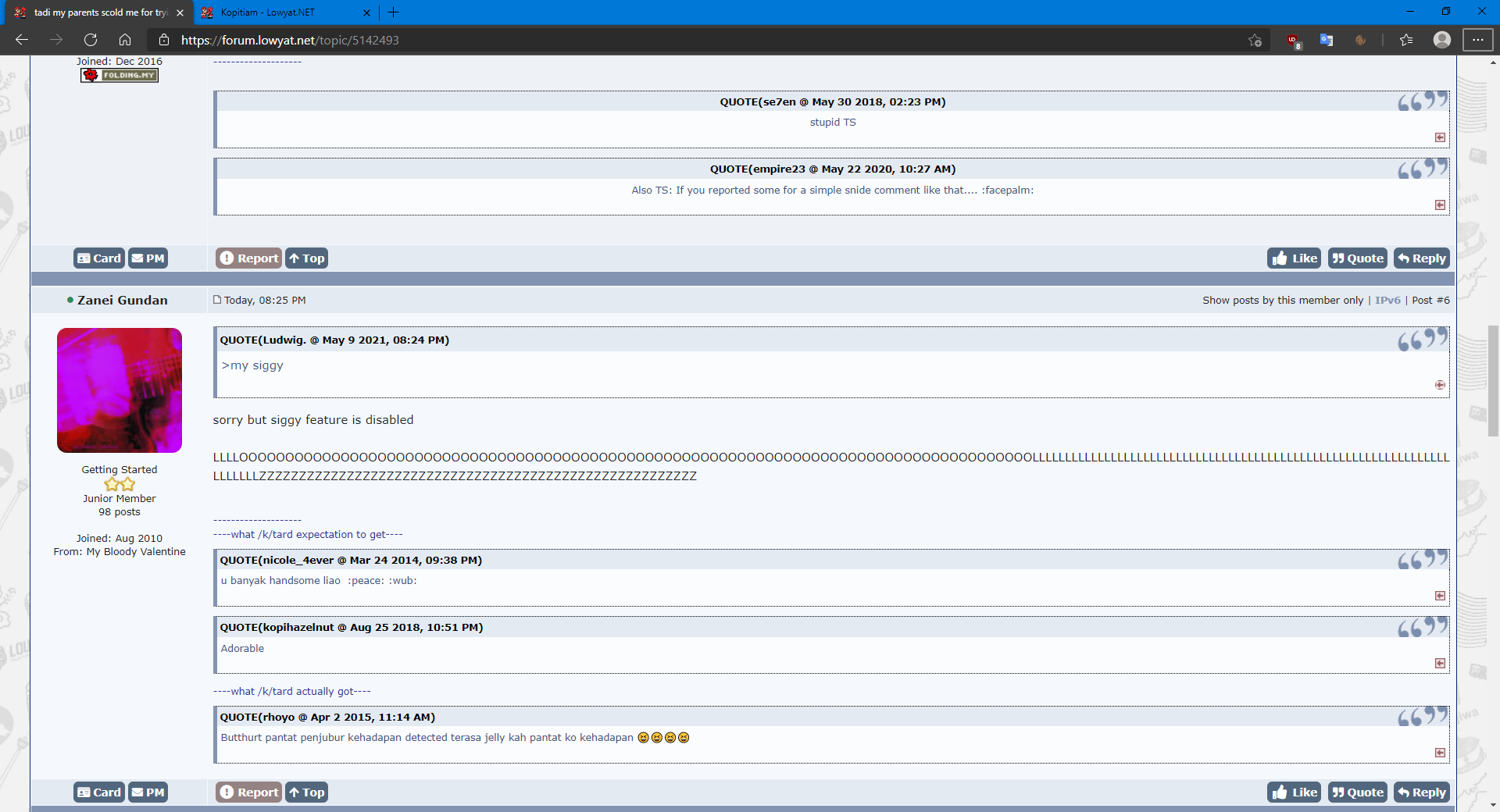
Task: Go to browser home page icon
Action: pyautogui.click(x=125, y=40)
